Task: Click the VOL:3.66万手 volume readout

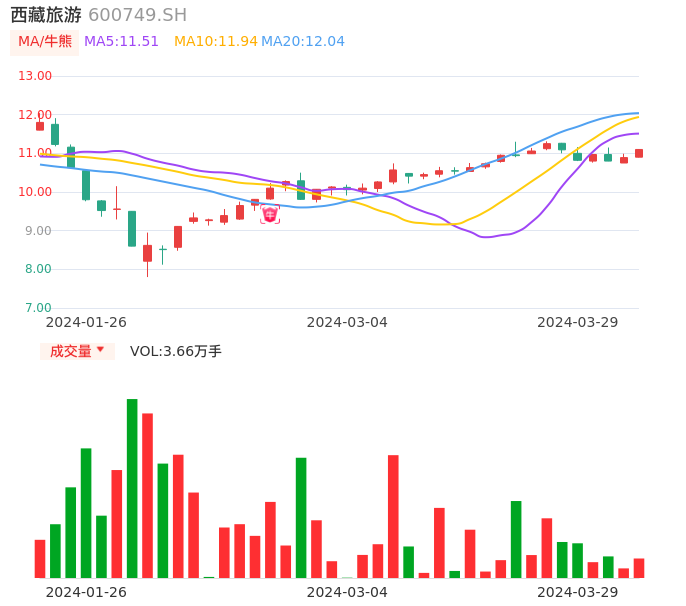Action: click(176, 351)
